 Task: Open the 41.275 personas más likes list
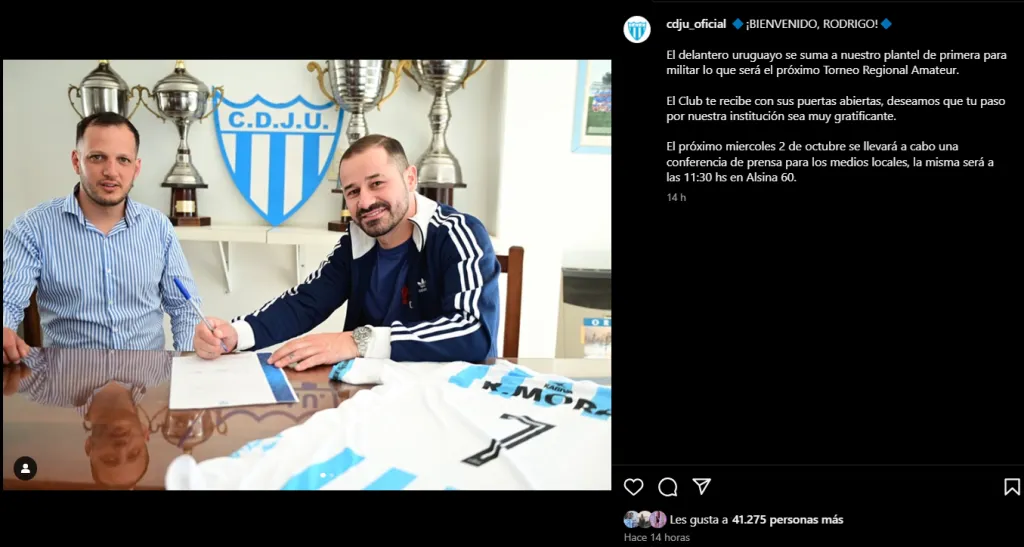(788, 520)
